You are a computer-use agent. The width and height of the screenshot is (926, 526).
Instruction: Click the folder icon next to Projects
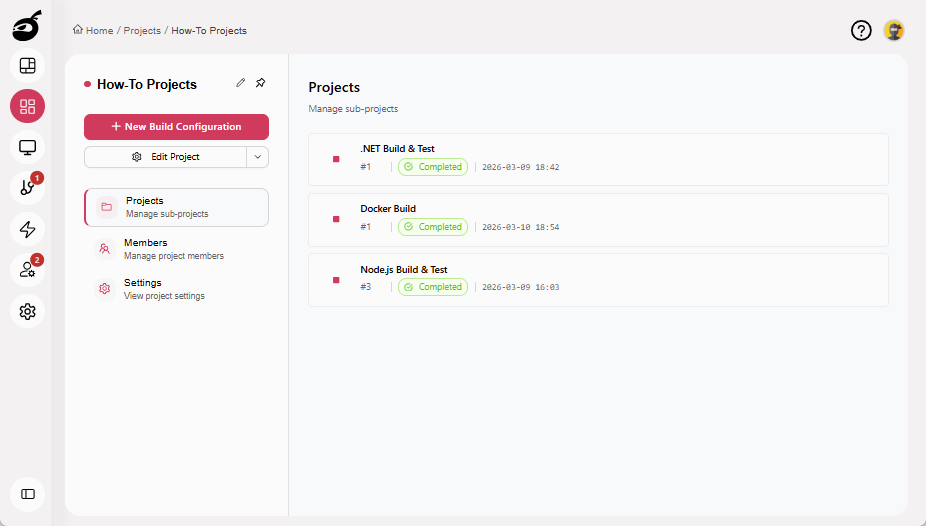point(107,207)
